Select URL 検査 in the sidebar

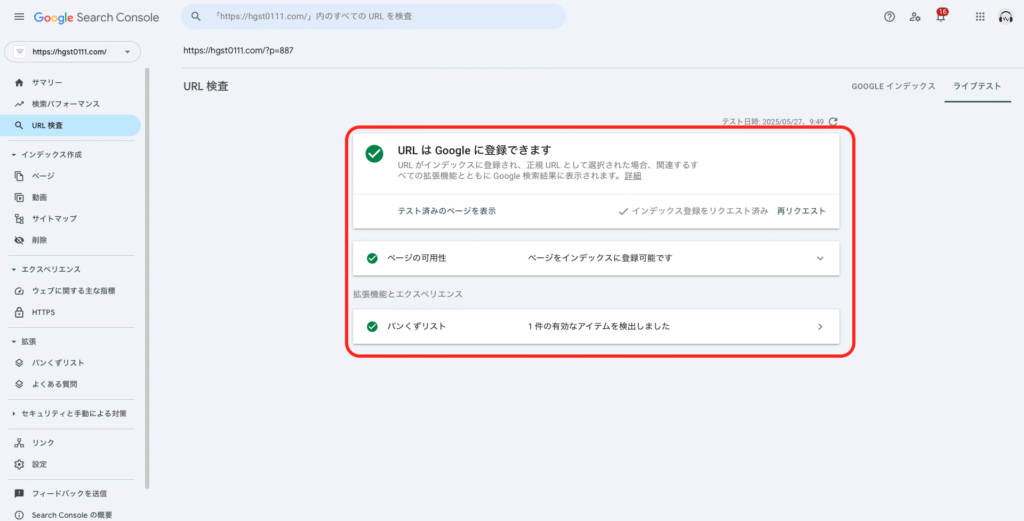(71, 125)
